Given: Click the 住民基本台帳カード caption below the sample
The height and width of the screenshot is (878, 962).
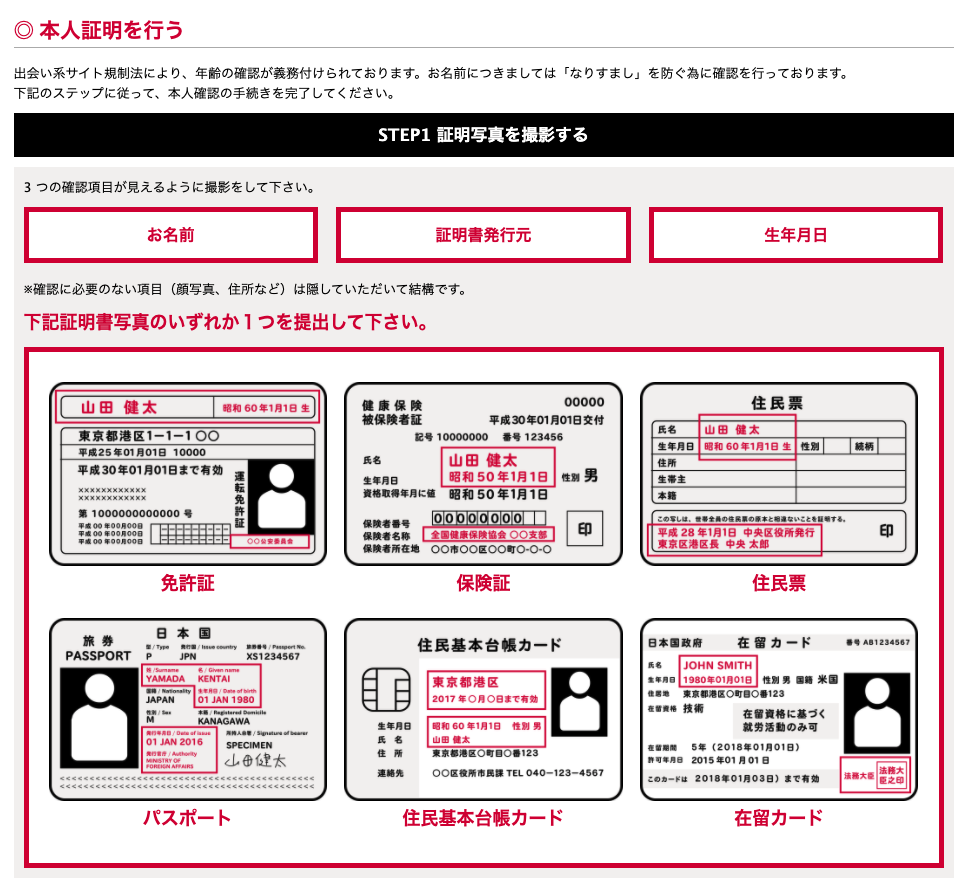Looking at the screenshot, I should coord(483,818).
